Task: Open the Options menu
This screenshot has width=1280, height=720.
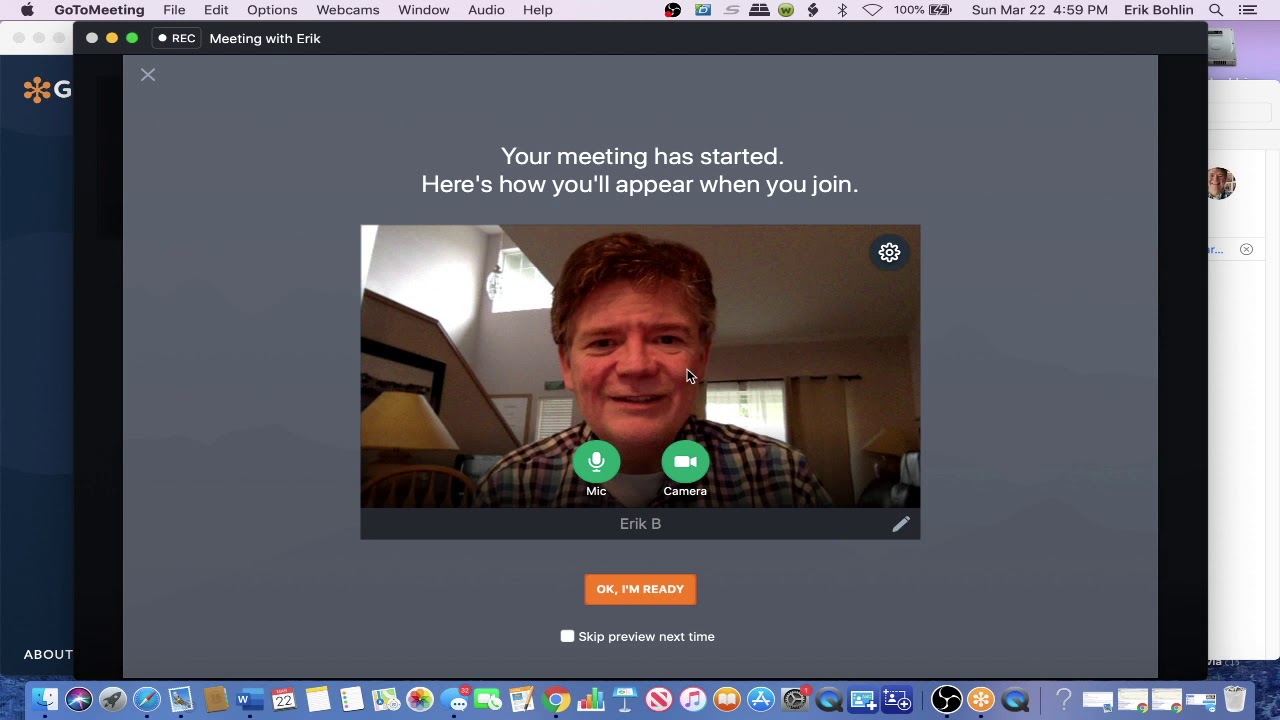Action: 272,10
